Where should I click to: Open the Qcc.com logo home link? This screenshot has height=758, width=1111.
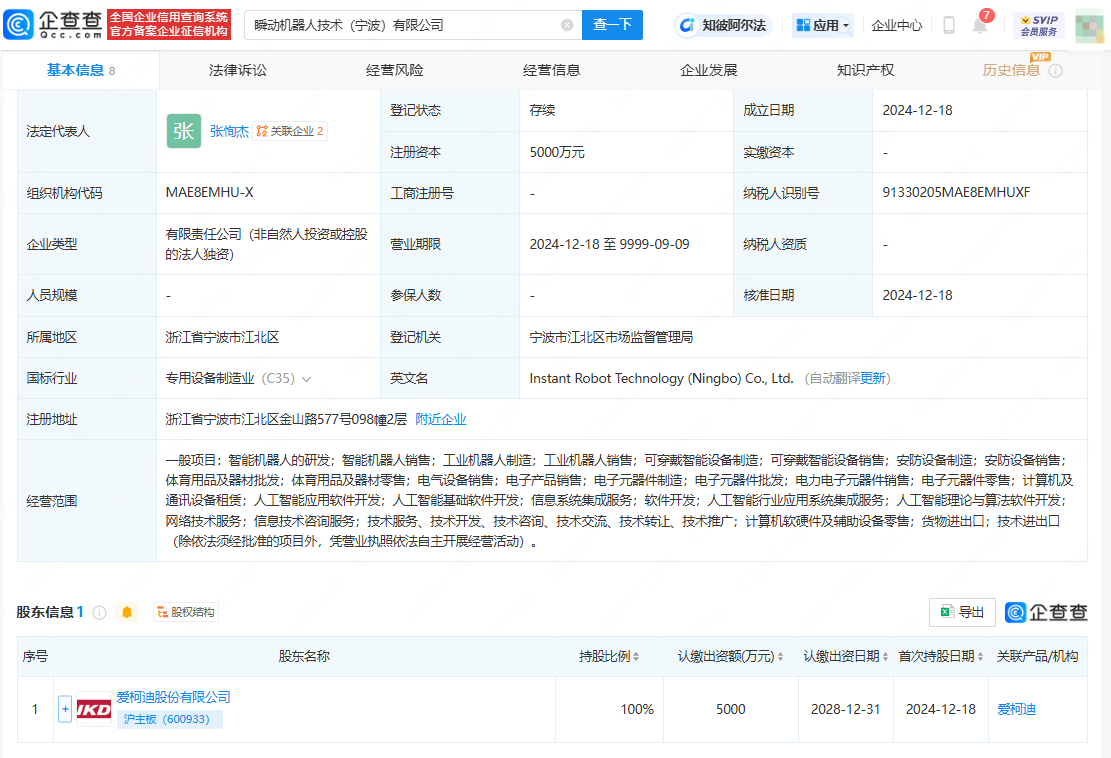(x=53, y=25)
